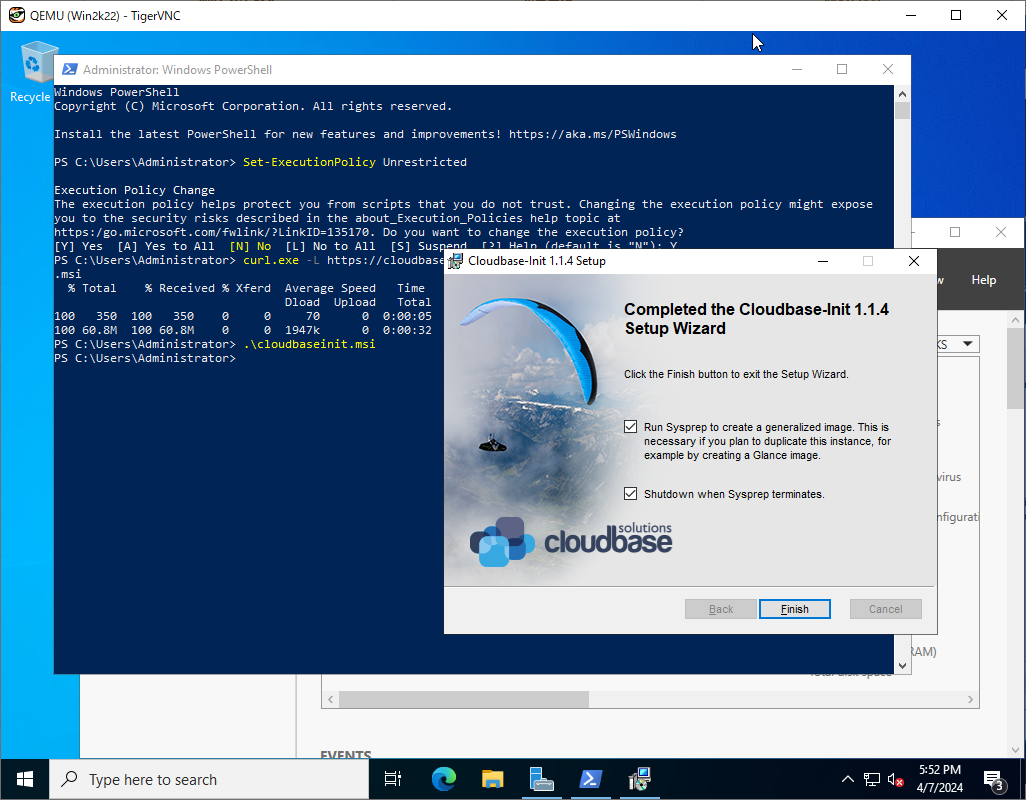Click the Cloudbase installer taskbar icon
This screenshot has width=1026, height=800.
(x=640, y=779)
